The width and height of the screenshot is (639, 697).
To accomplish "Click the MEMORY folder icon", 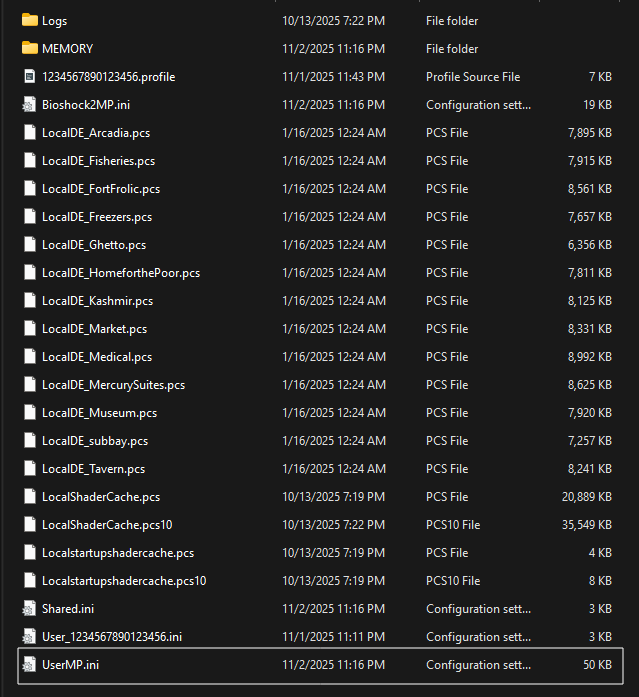I will pyautogui.click(x=29, y=48).
